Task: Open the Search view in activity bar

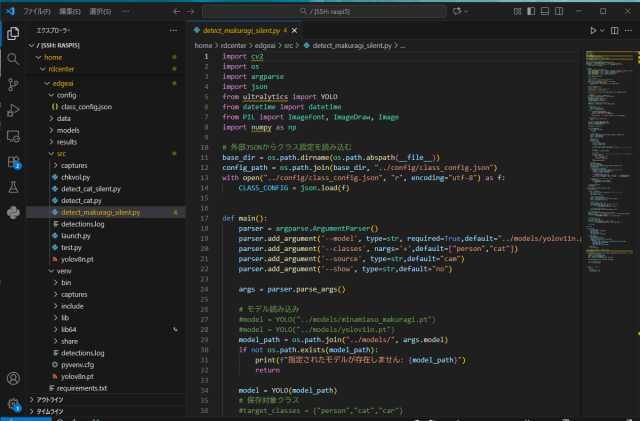Action: [13, 58]
